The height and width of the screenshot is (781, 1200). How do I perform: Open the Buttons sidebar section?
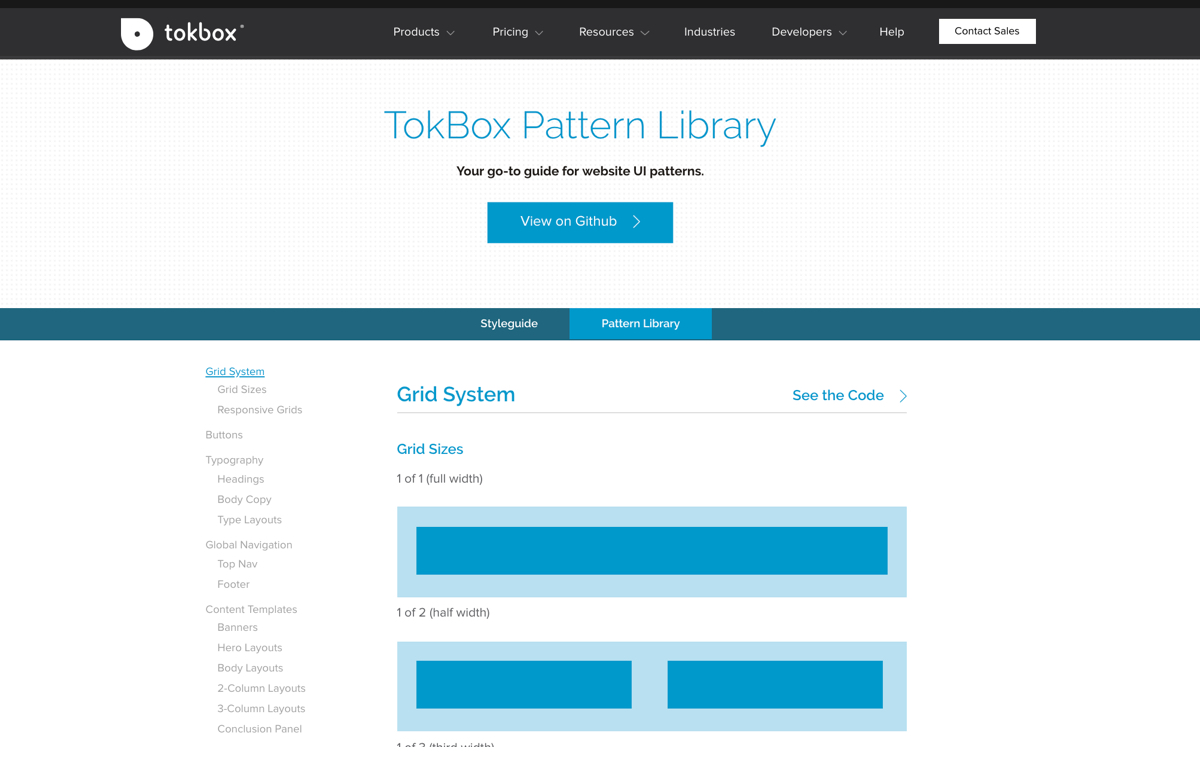[x=224, y=435]
